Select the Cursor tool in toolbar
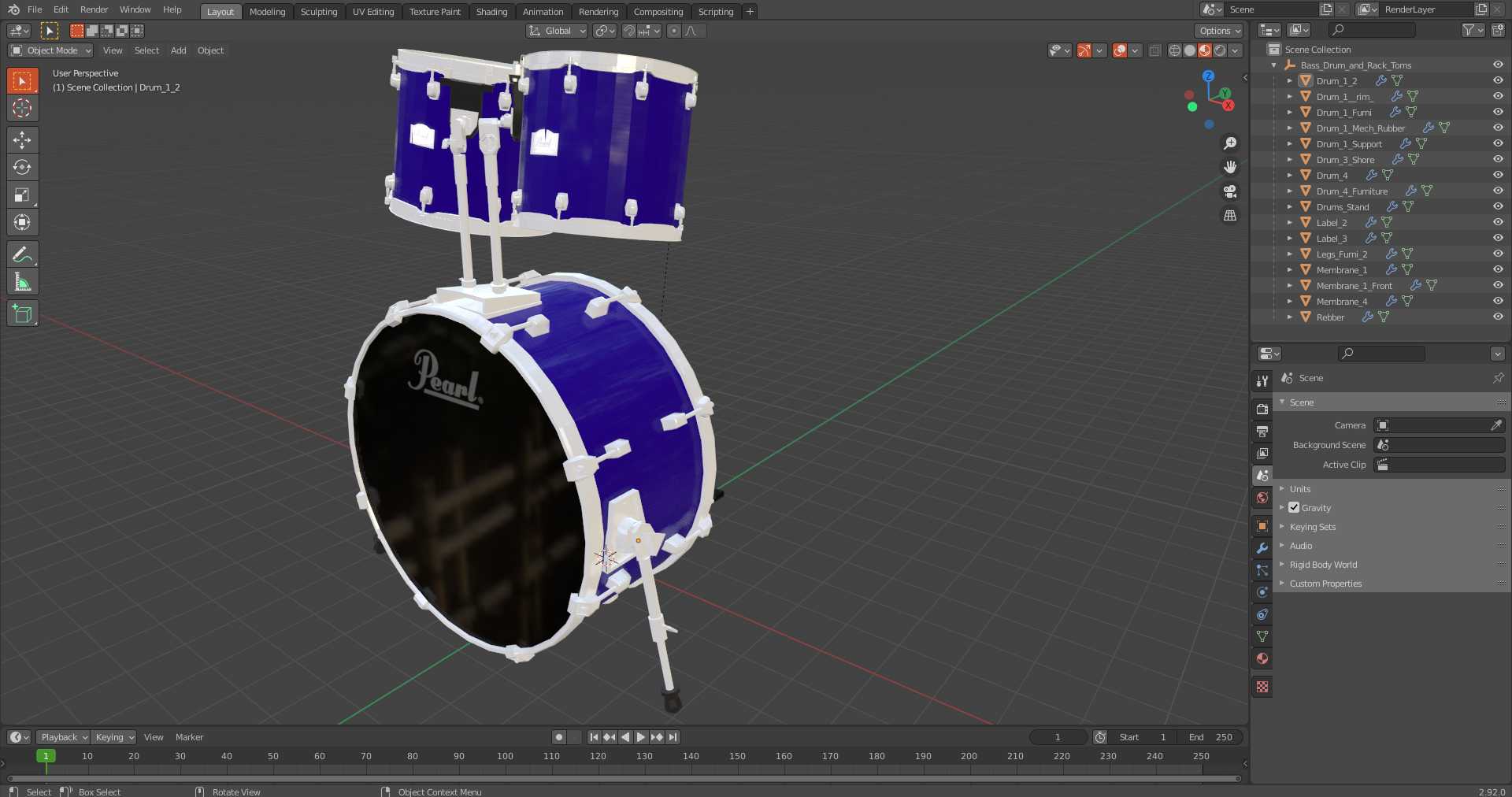This screenshot has height=797, width=1512. click(22, 108)
